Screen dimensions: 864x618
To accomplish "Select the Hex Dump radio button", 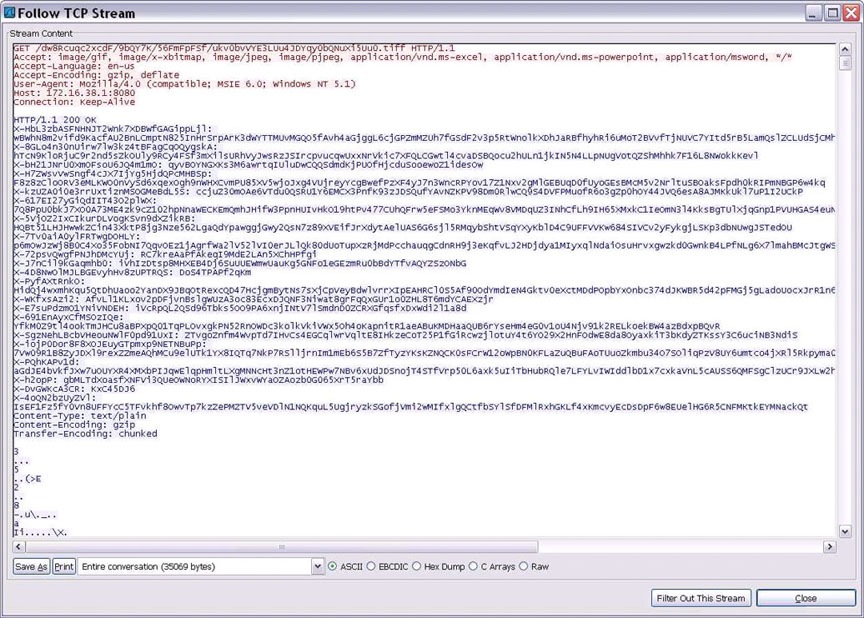I will (x=417, y=566).
